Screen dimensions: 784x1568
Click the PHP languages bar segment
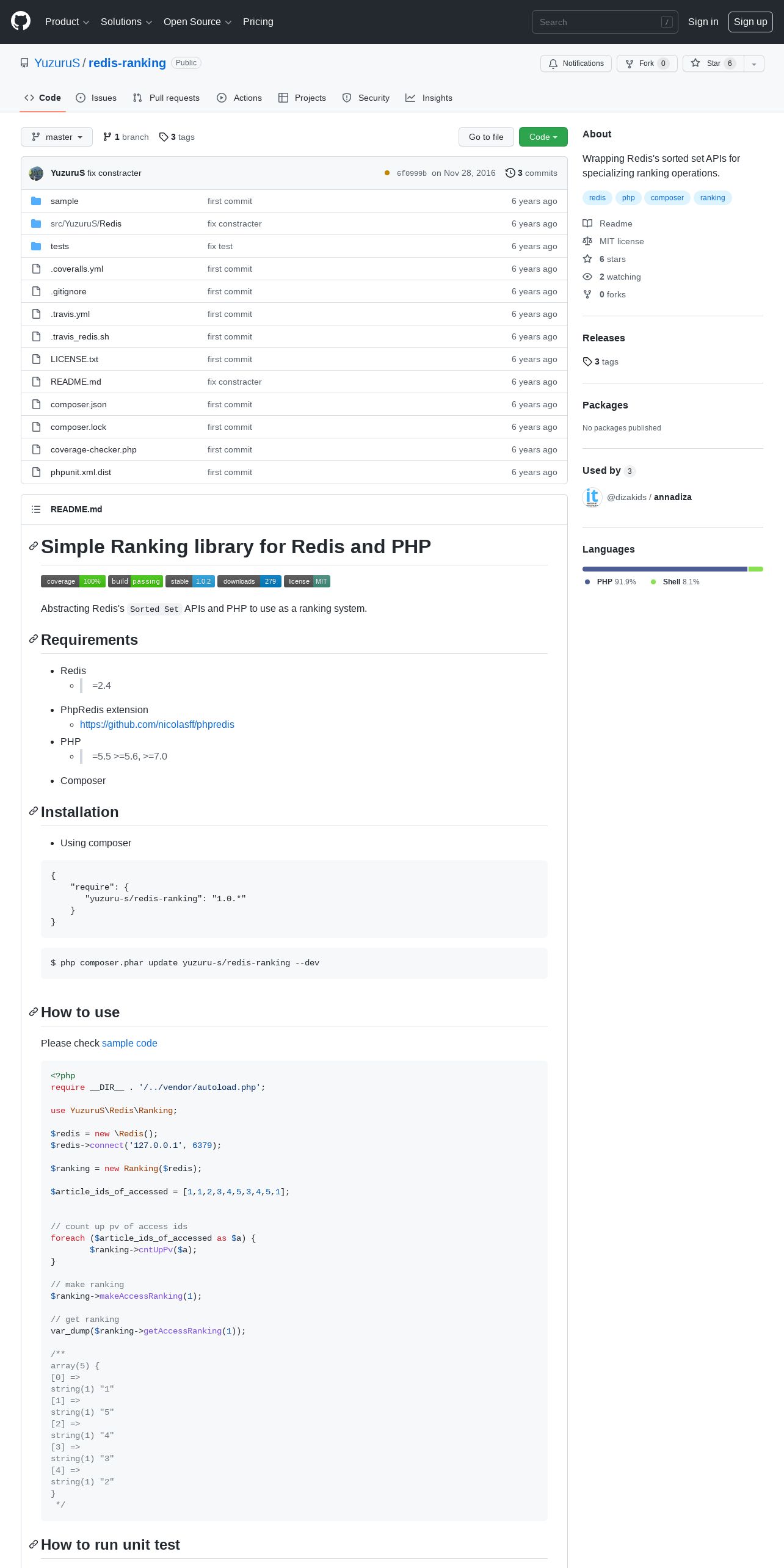(x=665, y=569)
